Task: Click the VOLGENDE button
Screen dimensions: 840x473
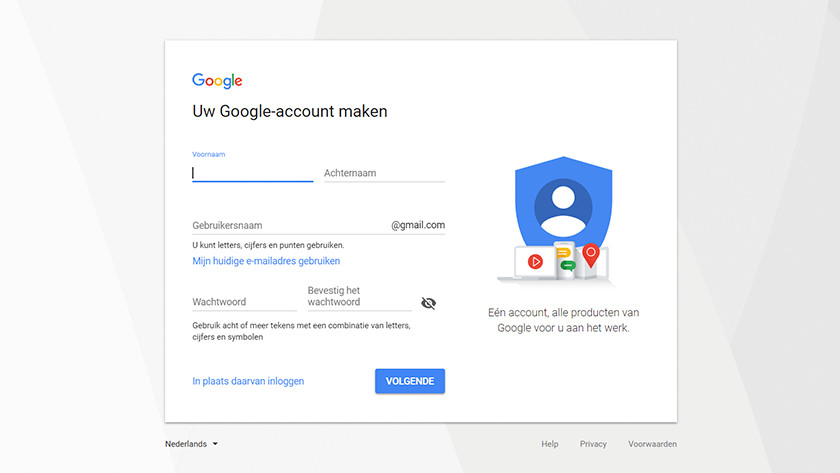Action: (x=410, y=381)
